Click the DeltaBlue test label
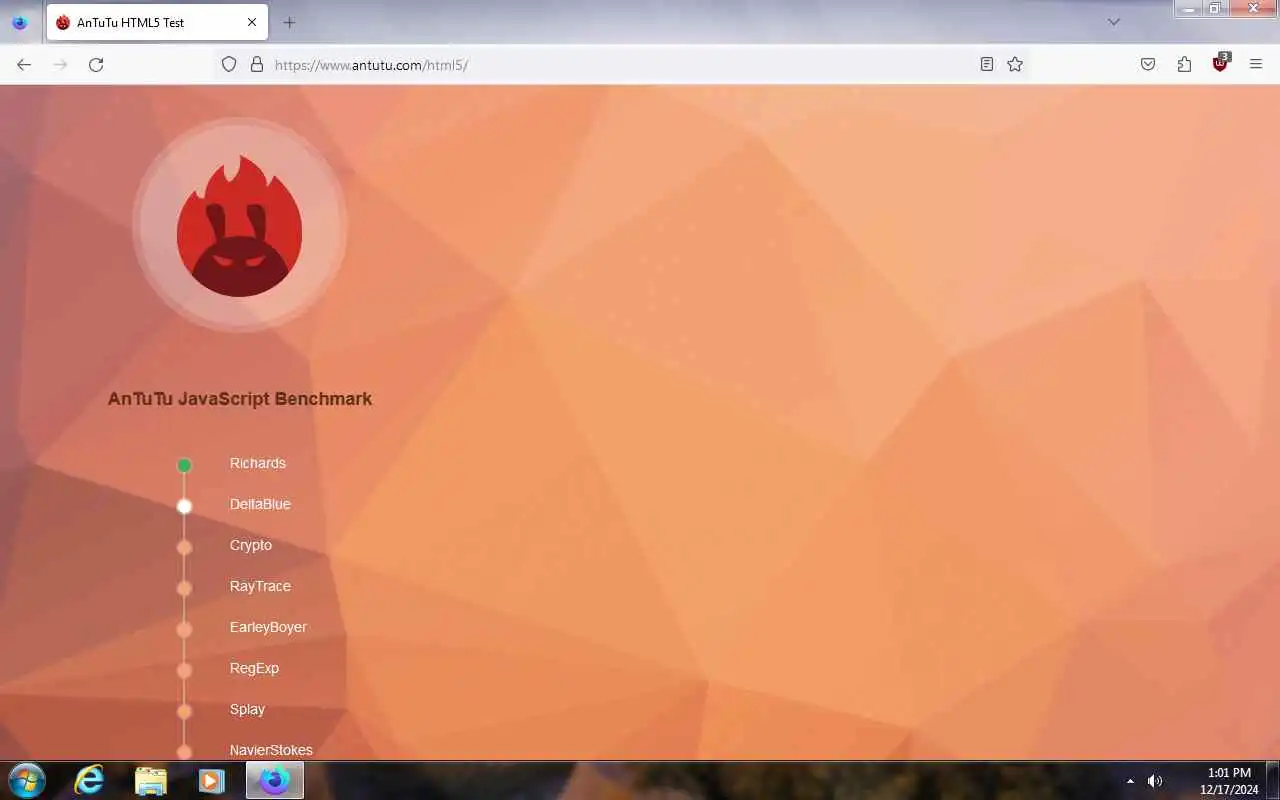The width and height of the screenshot is (1280, 800). pyautogui.click(x=260, y=504)
